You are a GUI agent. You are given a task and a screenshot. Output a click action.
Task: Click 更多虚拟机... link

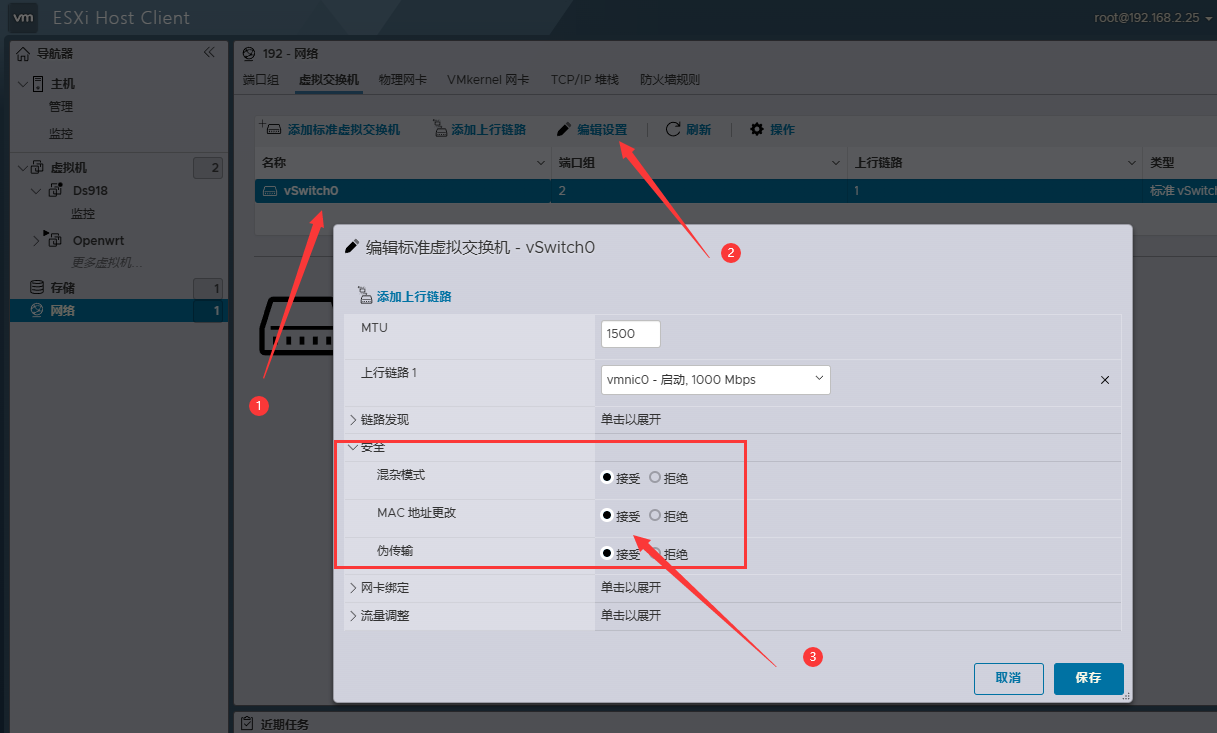[x=106, y=263]
